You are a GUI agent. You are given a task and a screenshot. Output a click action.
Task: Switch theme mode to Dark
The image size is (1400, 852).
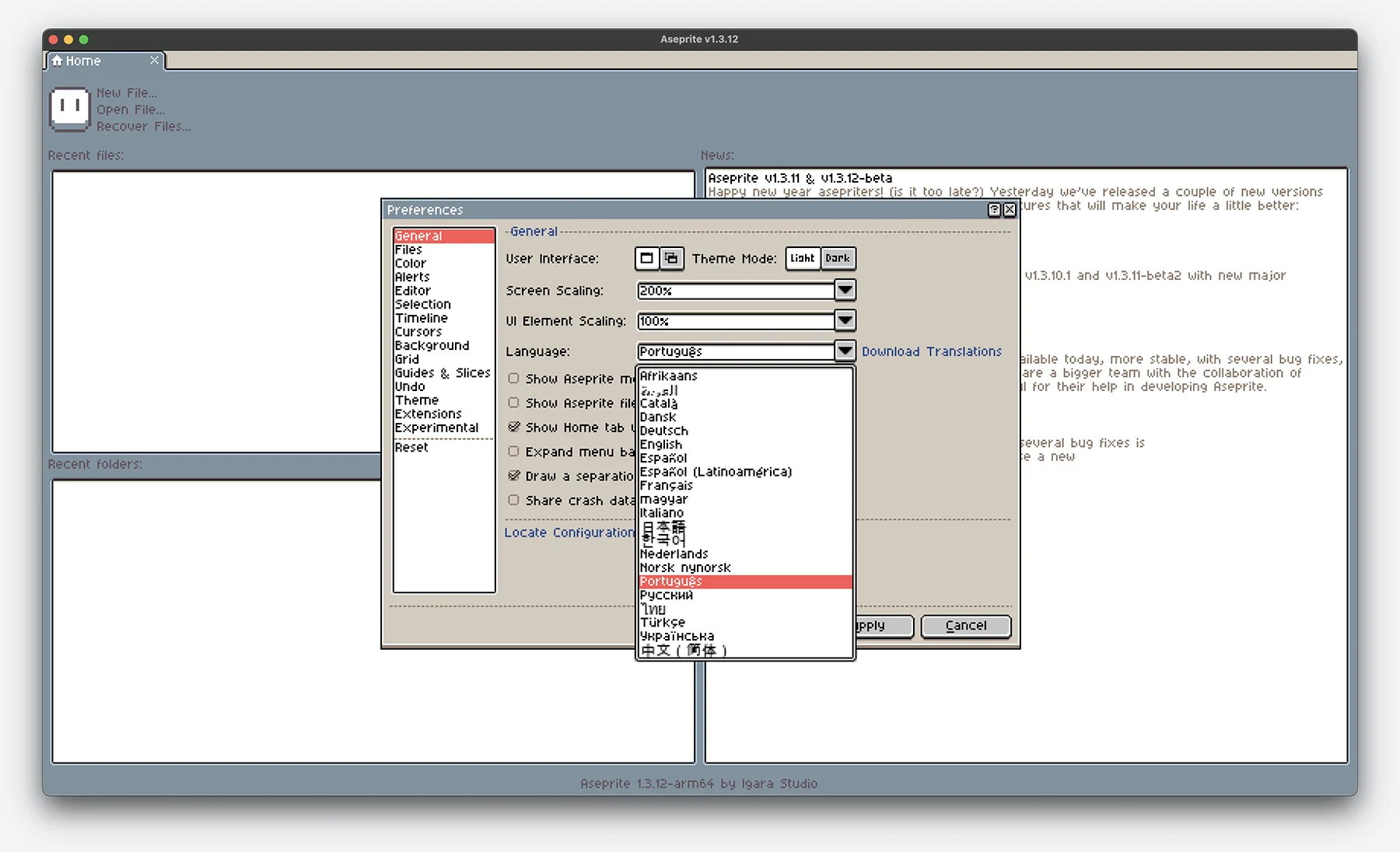[x=838, y=258]
